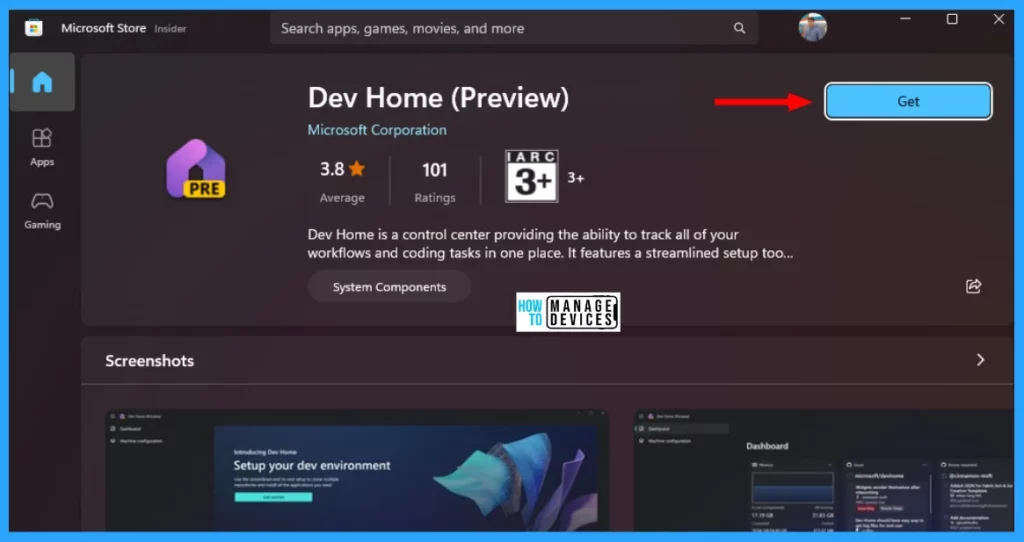The width and height of the screenshot is (1024, 542).
Task: Open the Setup your dev environment screenshot
Action: [357, 470]
